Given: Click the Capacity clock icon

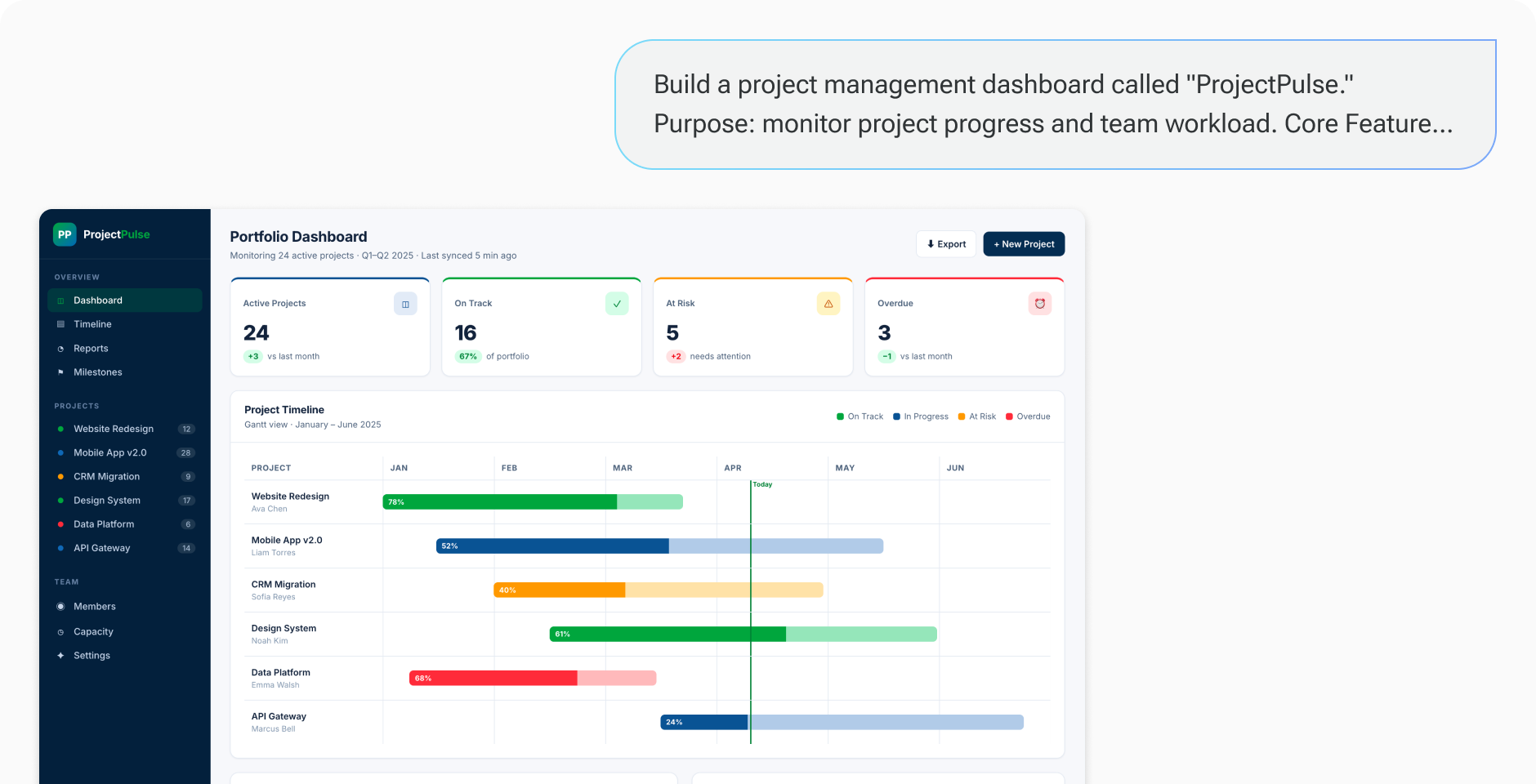Looking at the screenshot, I should point(60,632).
